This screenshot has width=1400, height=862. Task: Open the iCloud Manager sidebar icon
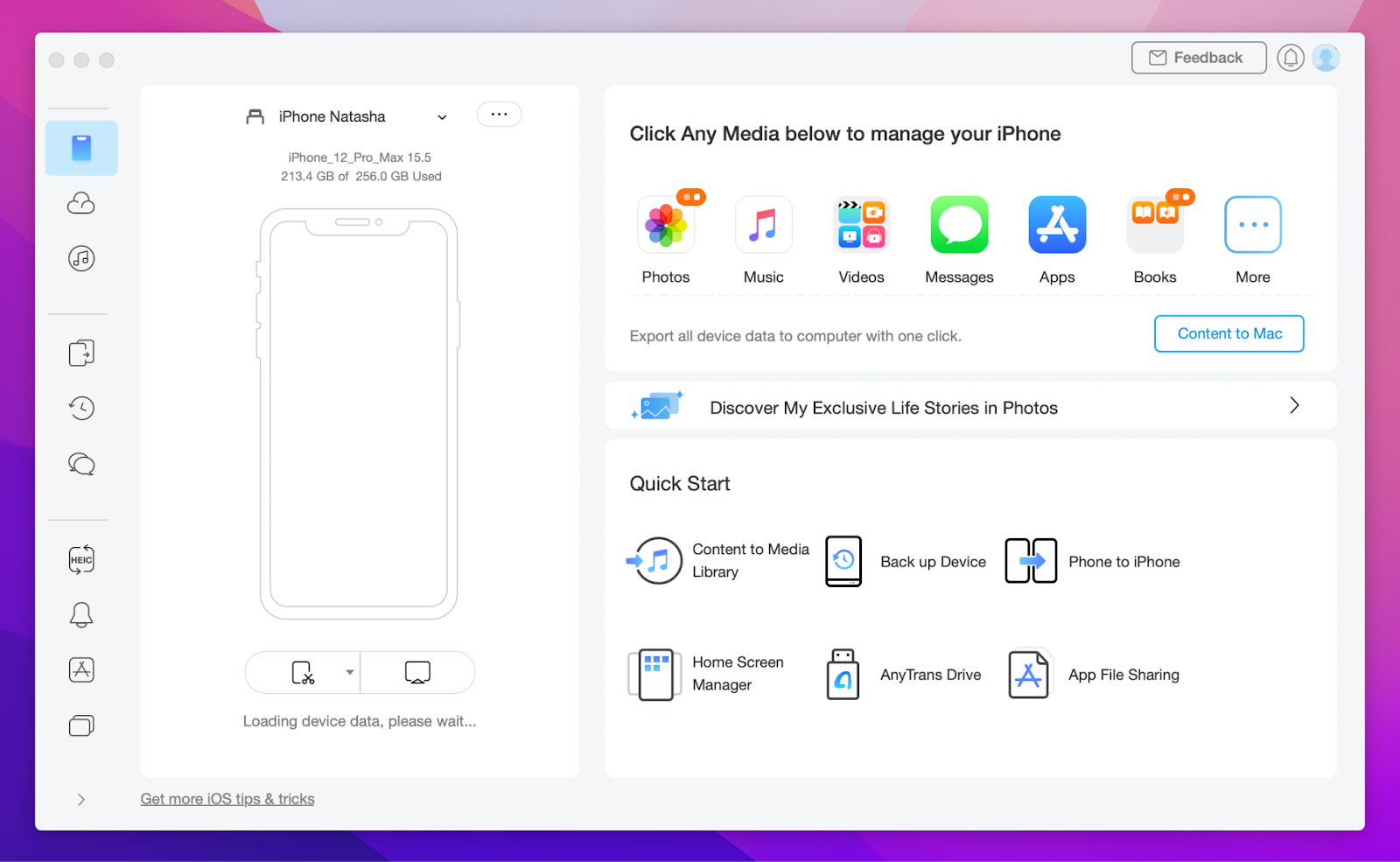(81, 203)
